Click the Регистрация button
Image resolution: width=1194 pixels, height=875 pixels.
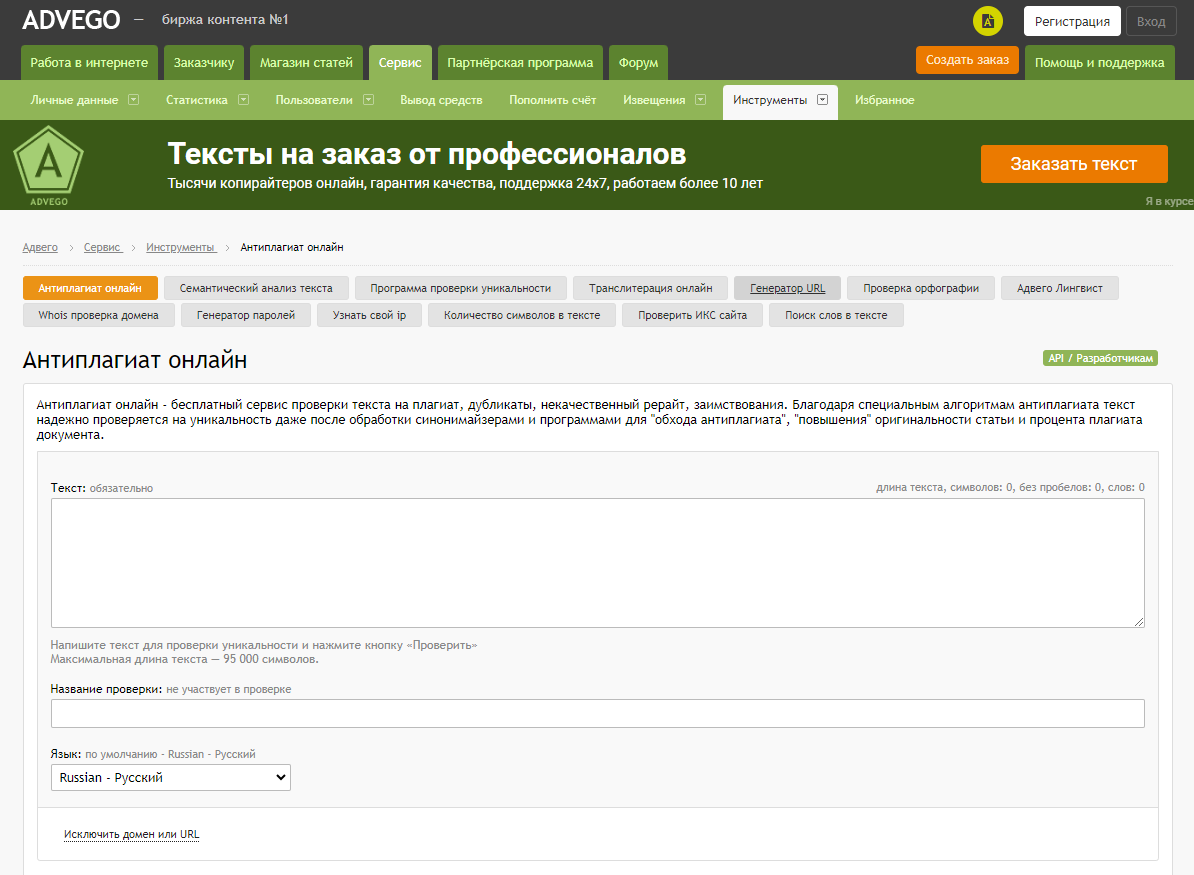click(1072, 21)
